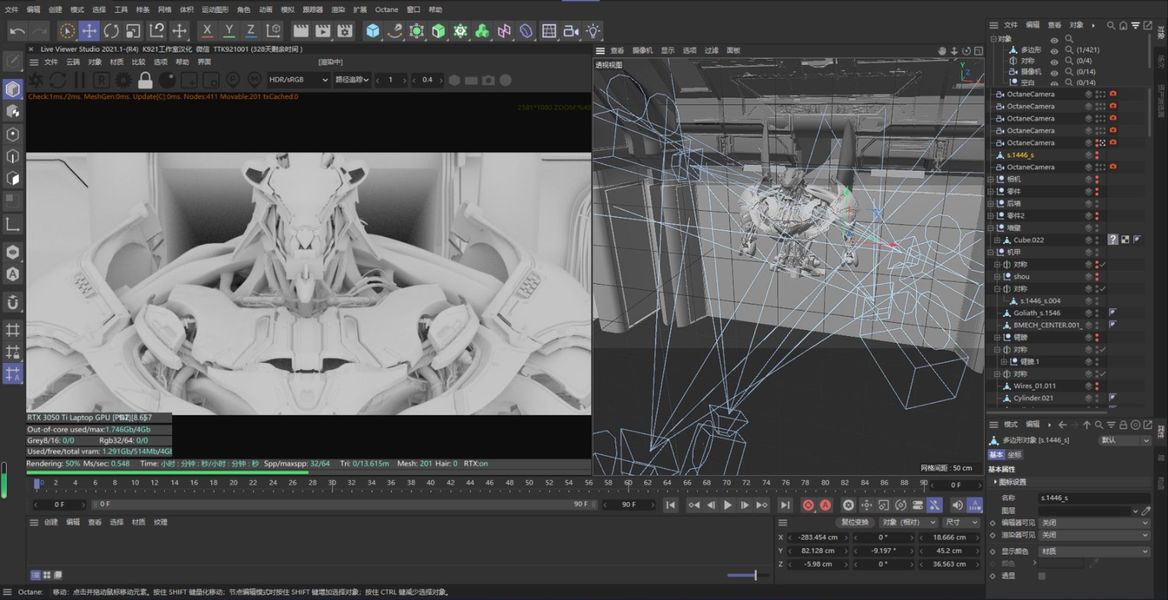Open 渲染器可见 dropdown
Image resolution: width=1168 pixels, height=600 pixels.
pyautogui.click(x=1094, y=535)
